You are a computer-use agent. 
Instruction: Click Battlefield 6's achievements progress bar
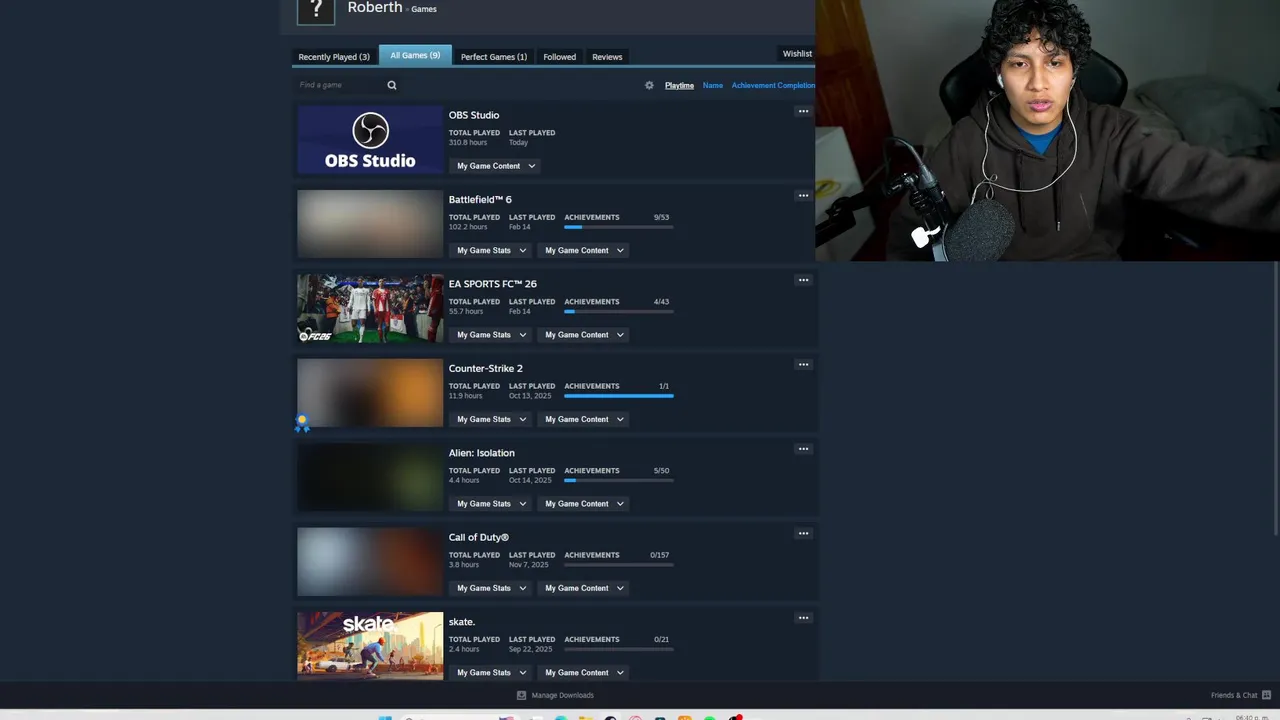619,227
